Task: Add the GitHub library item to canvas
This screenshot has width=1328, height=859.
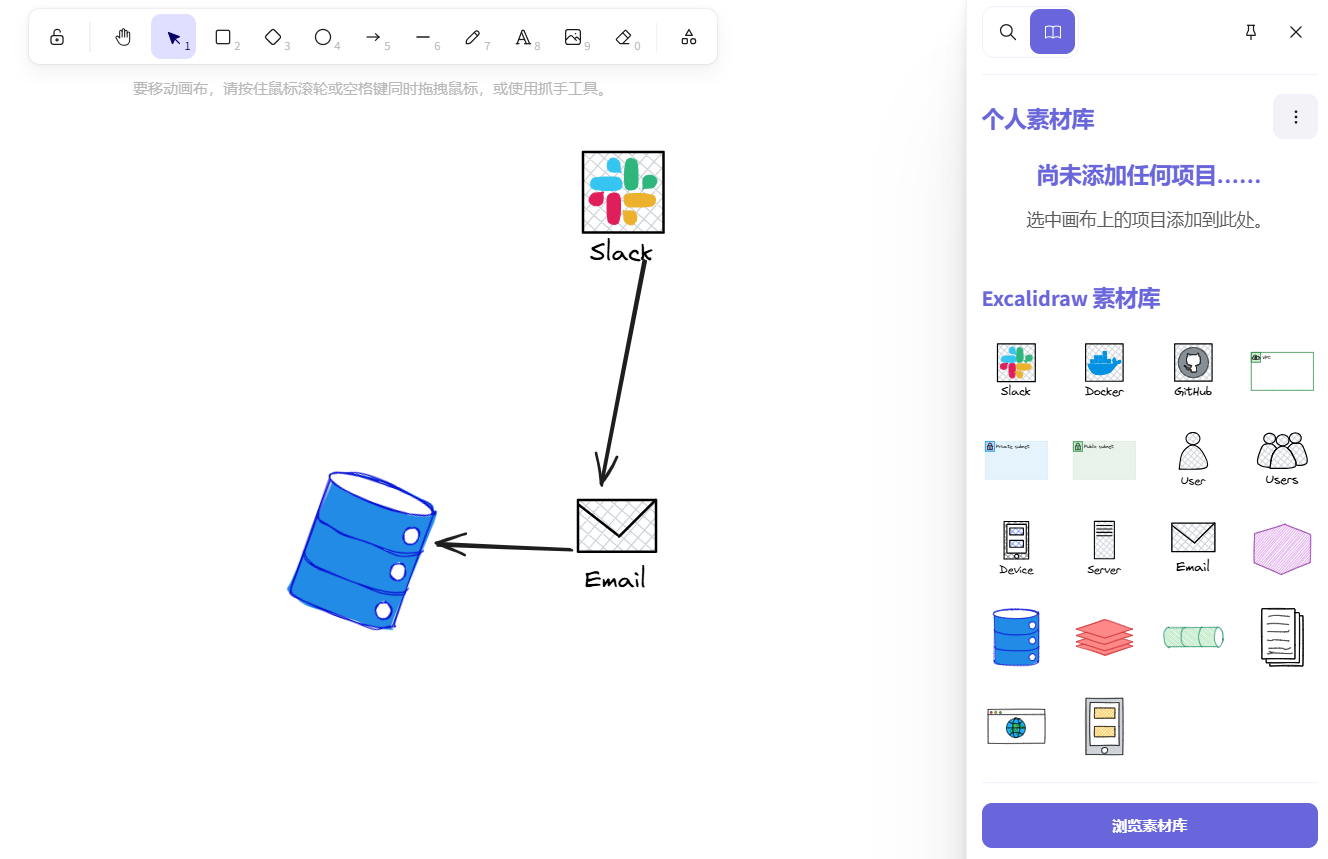Action: [x=1193, y=369]
